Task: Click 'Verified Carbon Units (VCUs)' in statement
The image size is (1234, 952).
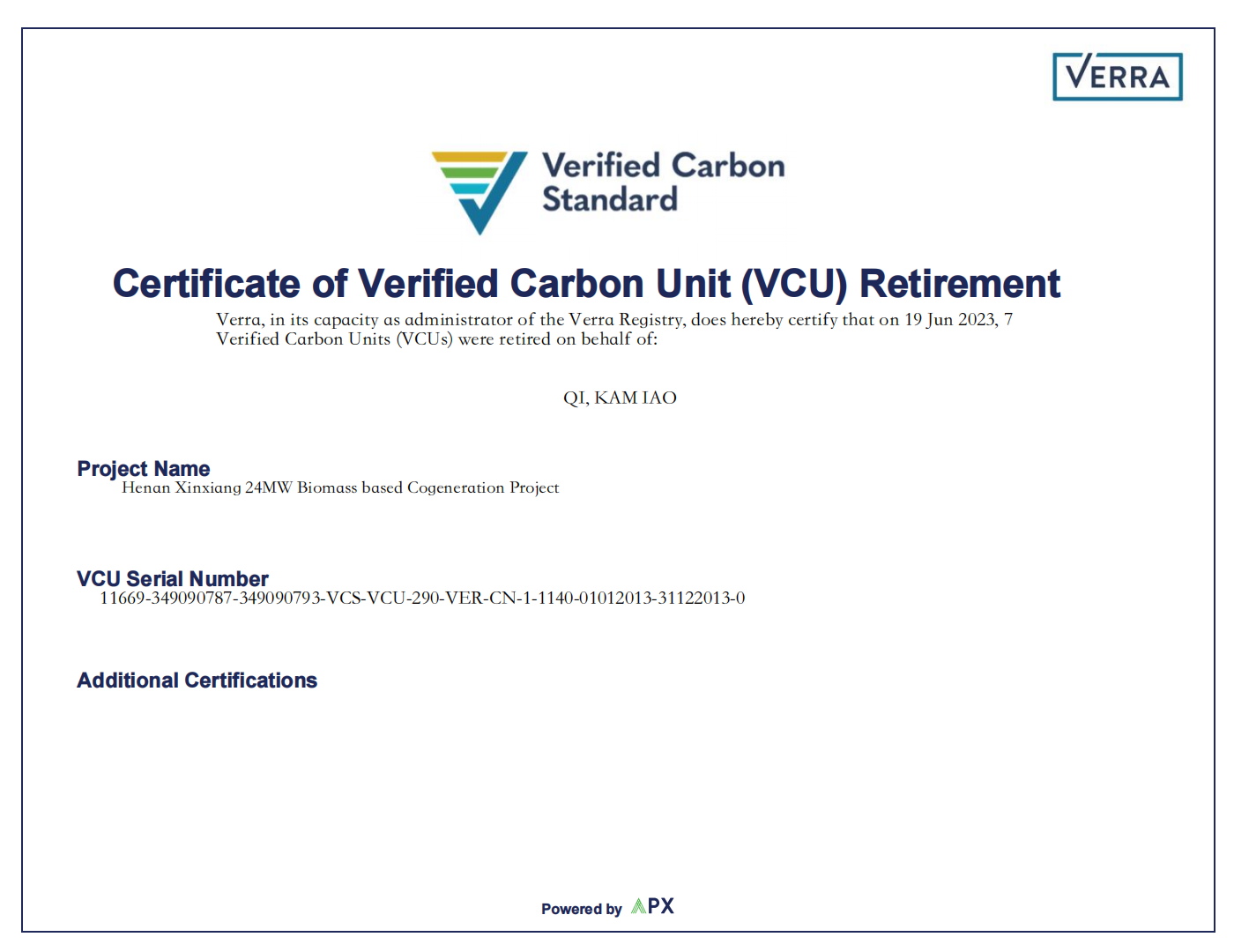Action: click(x=335, y=339)
